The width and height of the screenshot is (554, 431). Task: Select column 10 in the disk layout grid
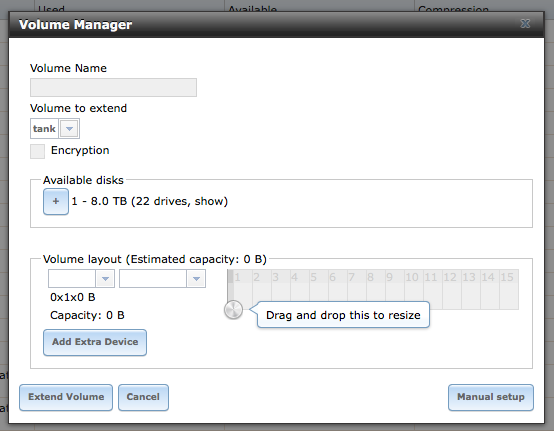(x=414, y=290)
